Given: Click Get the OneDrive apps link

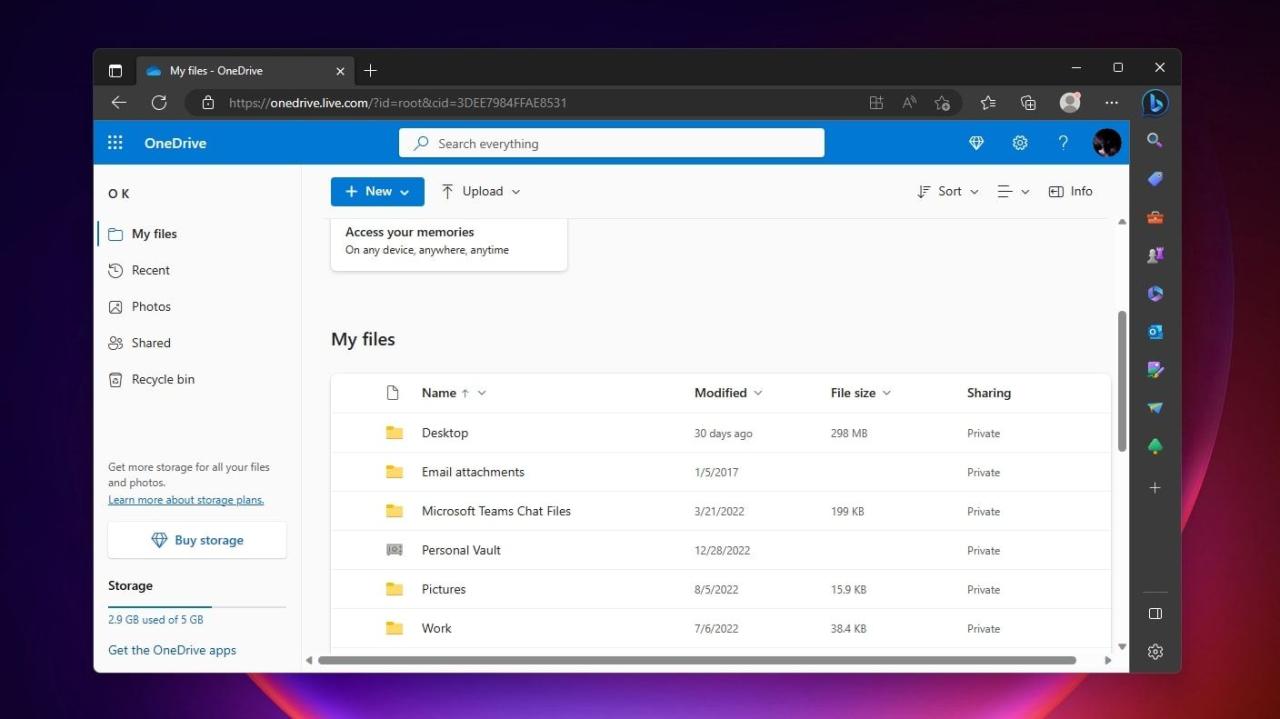Looking at the screenshot, I should (x=172, y=650).
